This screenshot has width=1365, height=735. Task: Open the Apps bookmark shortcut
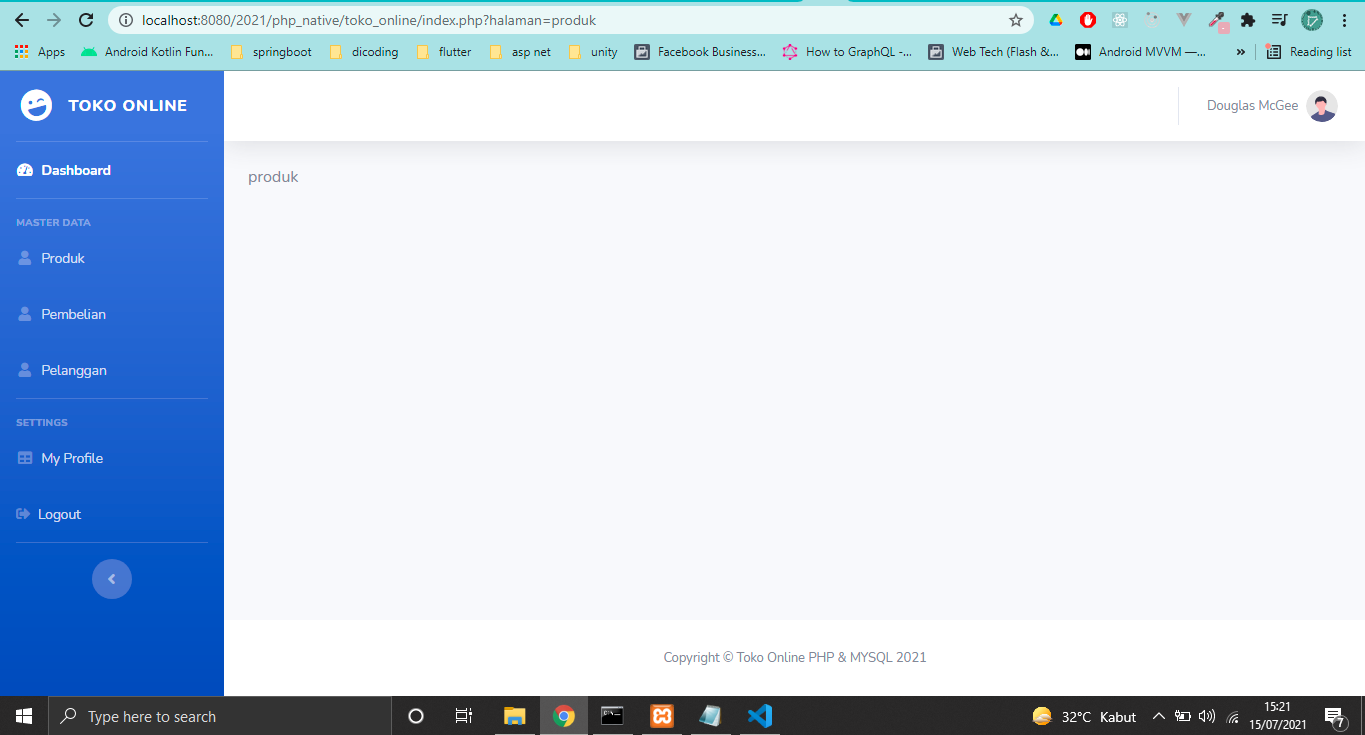pyautogui.click(x=40, y=52)
